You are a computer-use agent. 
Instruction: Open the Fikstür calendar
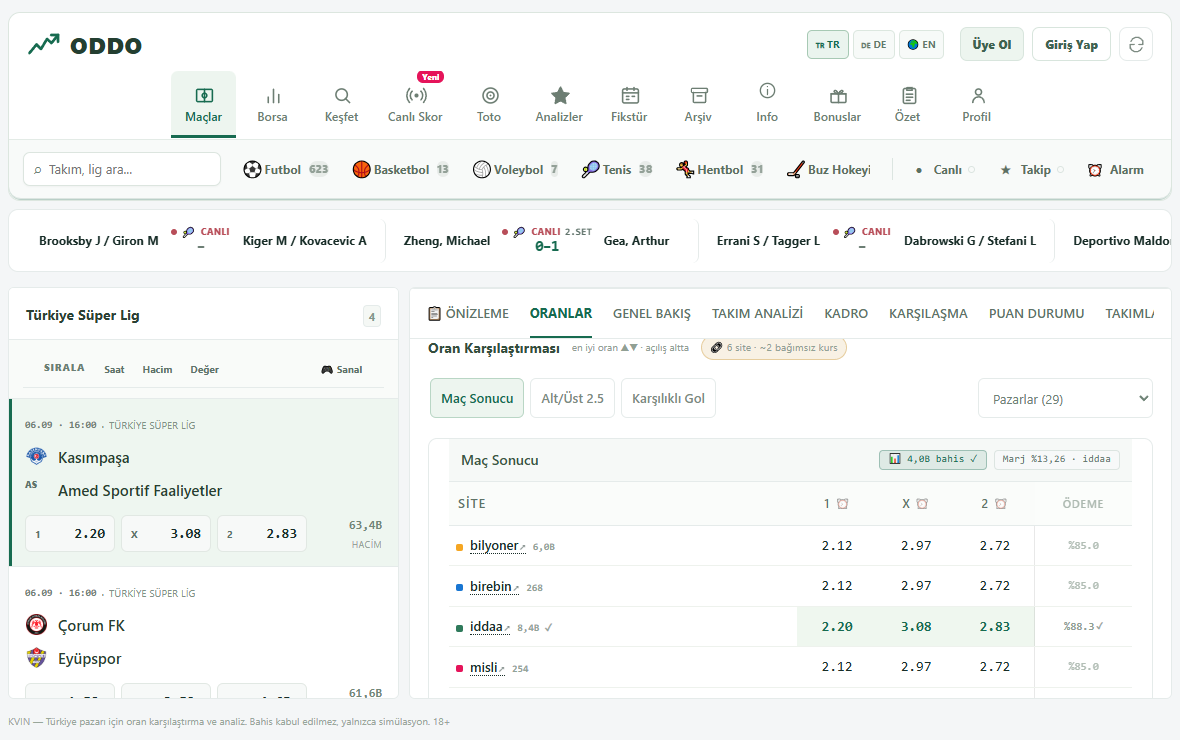point(629,105)
